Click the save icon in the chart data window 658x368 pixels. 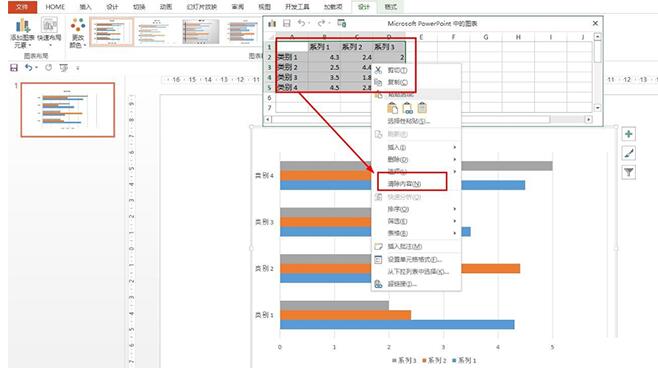click(x=287, y=23)
